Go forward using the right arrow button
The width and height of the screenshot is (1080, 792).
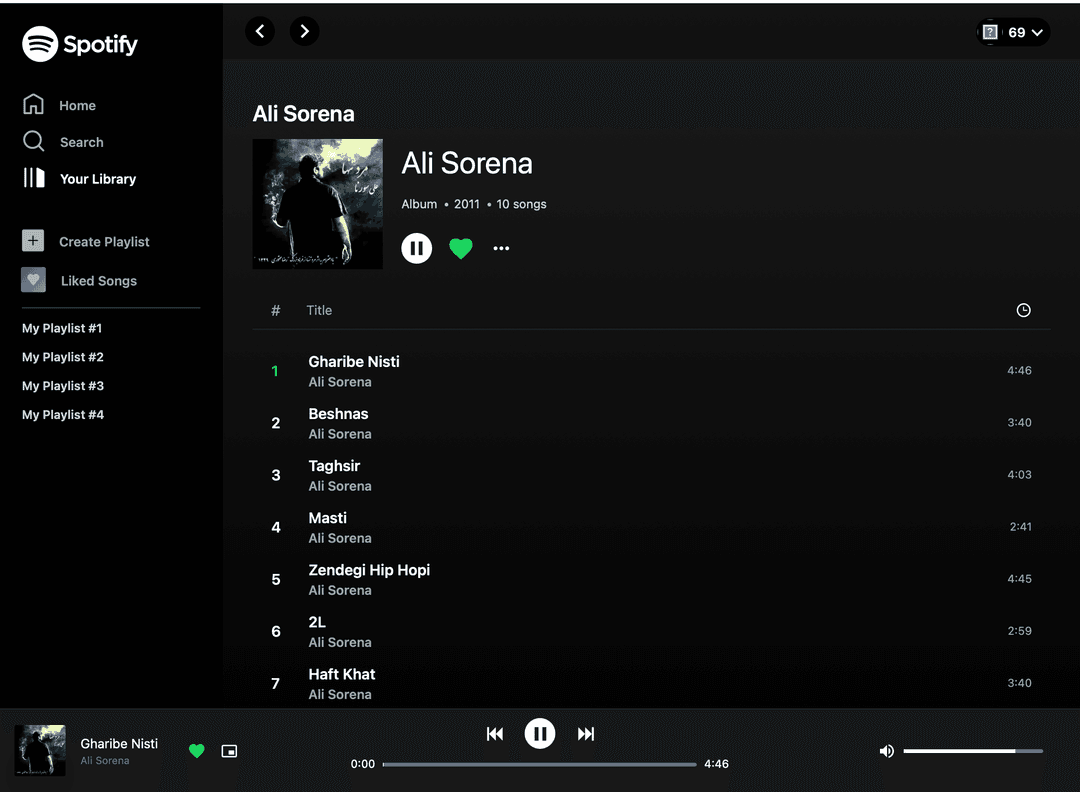pyautogui.click(x=305, y=31)
